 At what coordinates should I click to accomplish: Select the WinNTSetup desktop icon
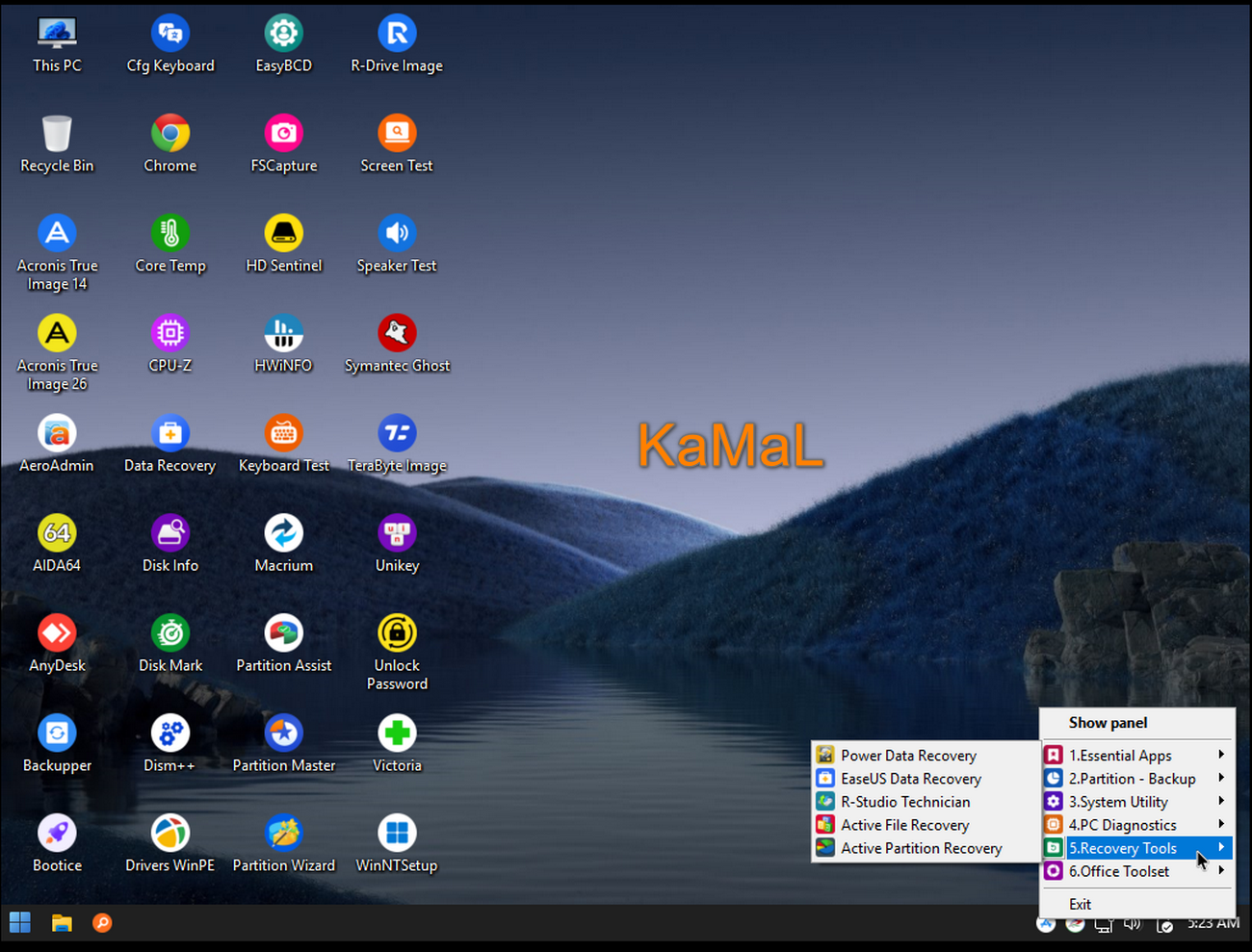tap(397, 845)
